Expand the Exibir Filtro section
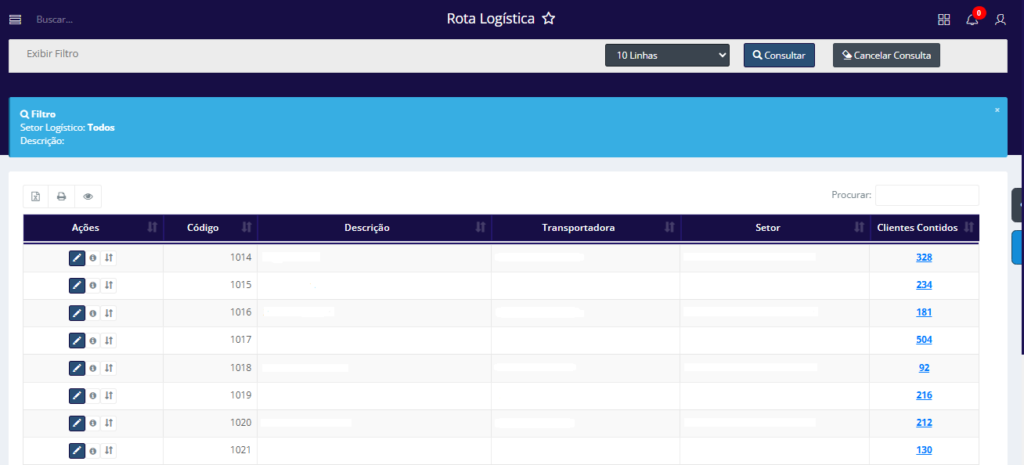 [52, 53]
